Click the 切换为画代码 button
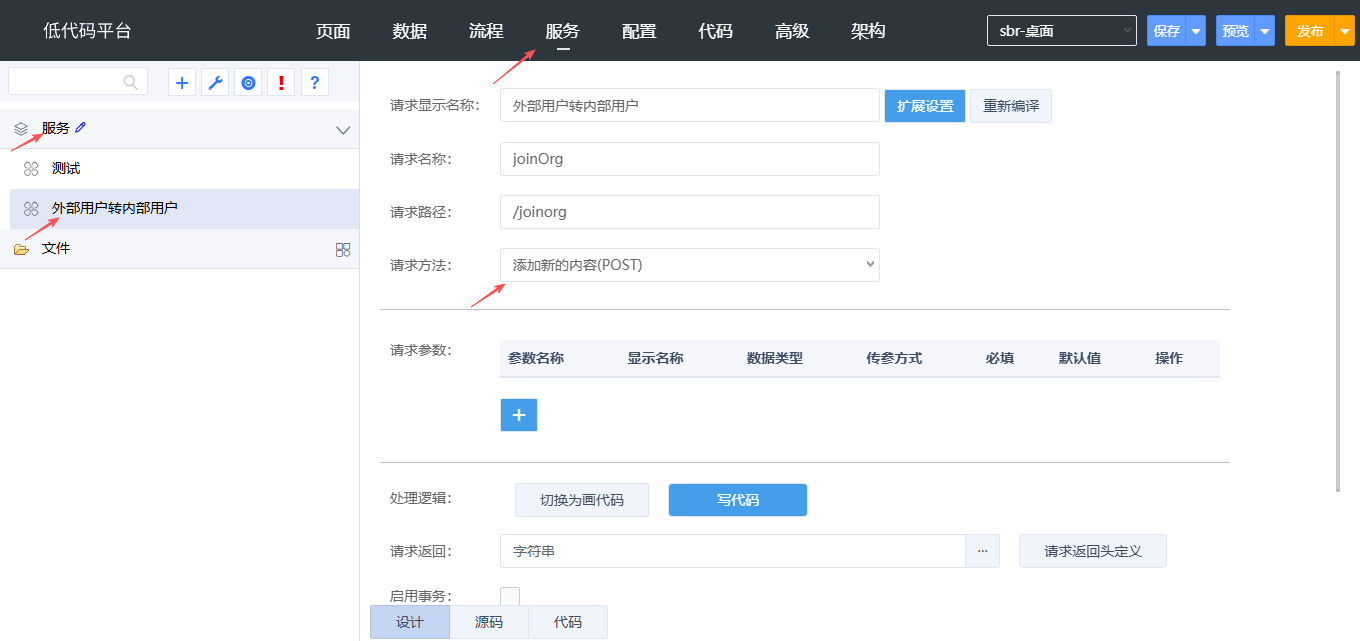 pyautogui.click(x=581, y=500)
